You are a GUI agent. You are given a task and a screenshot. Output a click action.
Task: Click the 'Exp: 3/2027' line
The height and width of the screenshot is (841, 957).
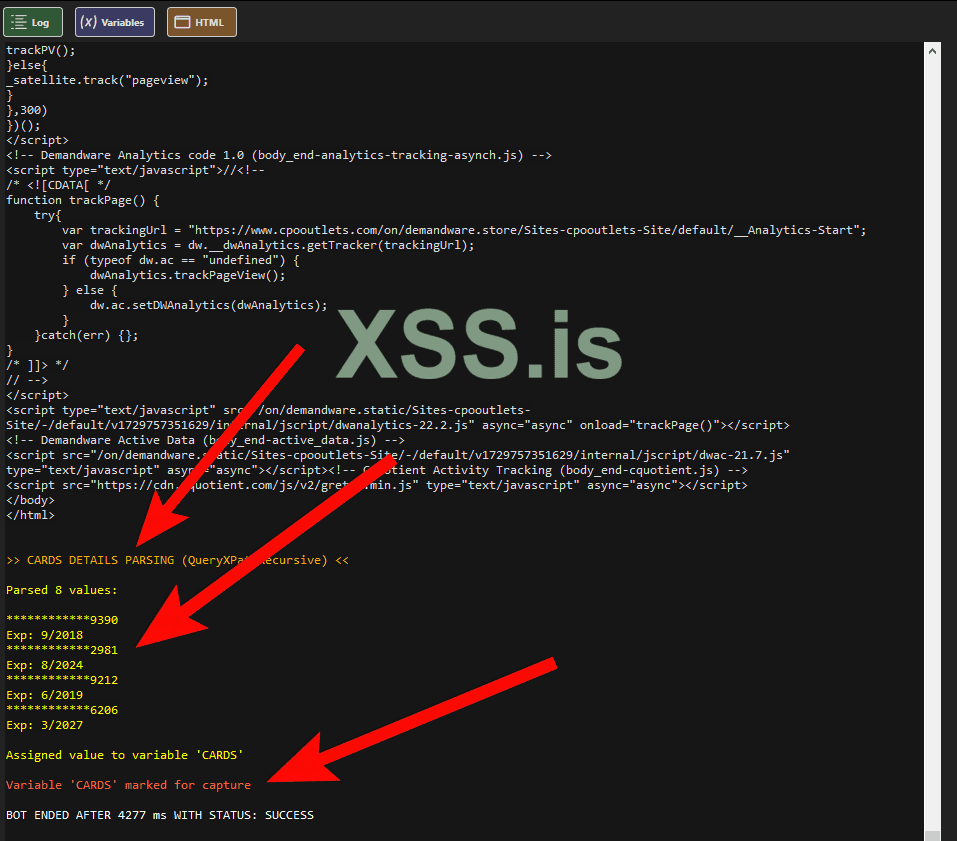click(x=44, y=725)
